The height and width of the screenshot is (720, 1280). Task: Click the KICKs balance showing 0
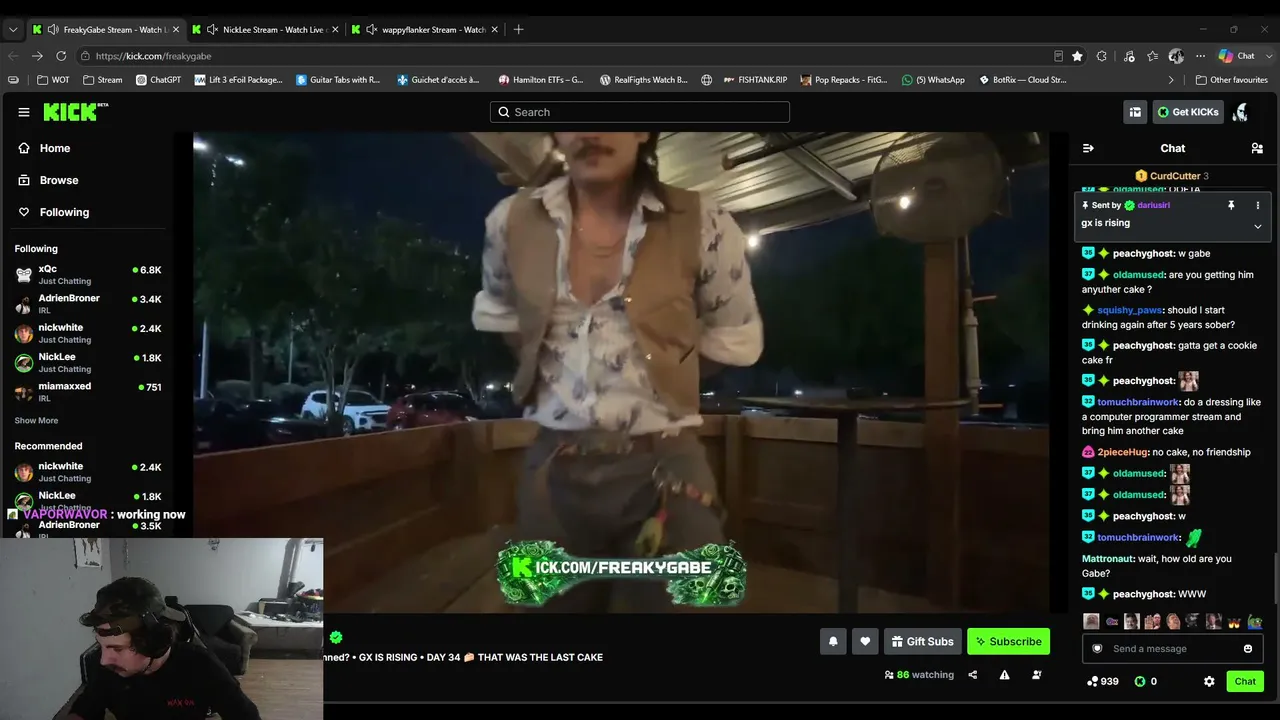tap(1146, 681)
